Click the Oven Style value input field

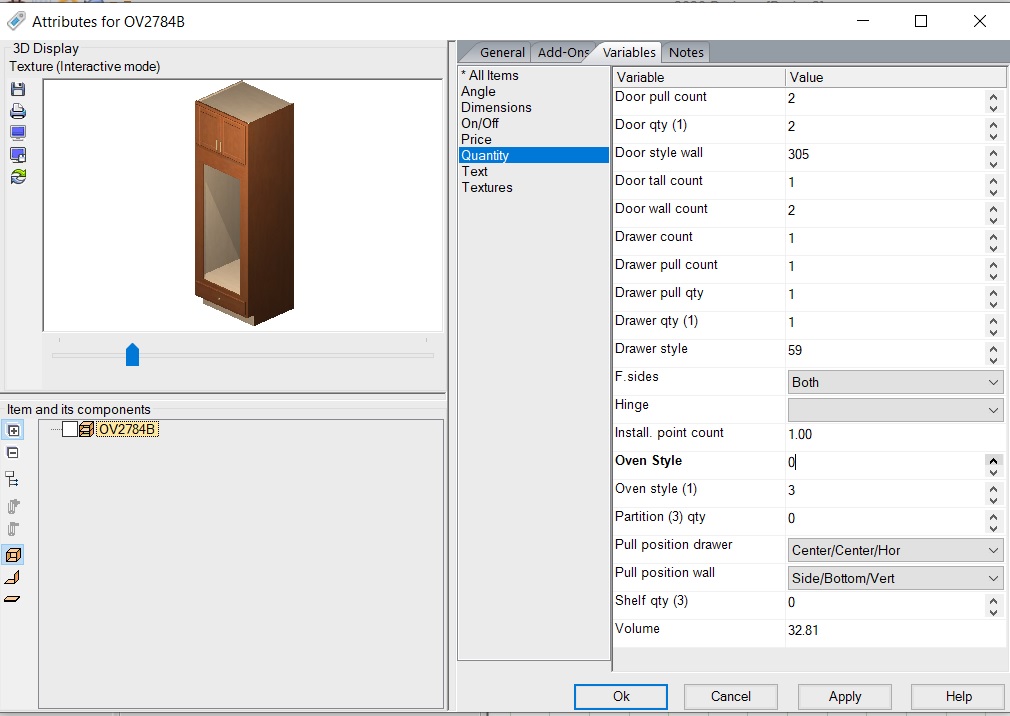click(884, 462)
